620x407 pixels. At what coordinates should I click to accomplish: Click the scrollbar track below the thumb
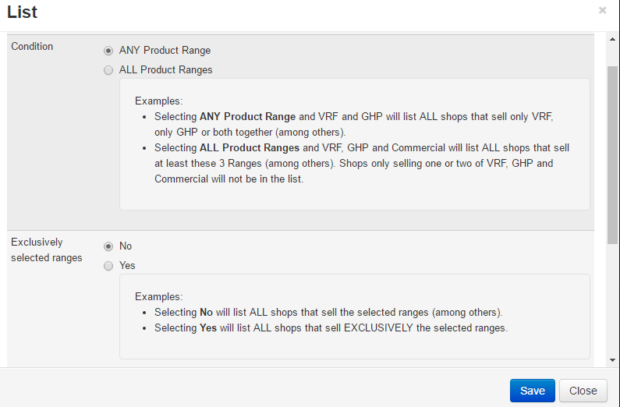(x=612, y=300)
